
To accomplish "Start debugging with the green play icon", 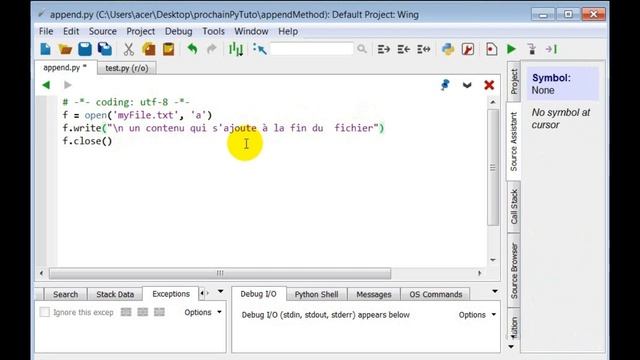I will 511,49.
